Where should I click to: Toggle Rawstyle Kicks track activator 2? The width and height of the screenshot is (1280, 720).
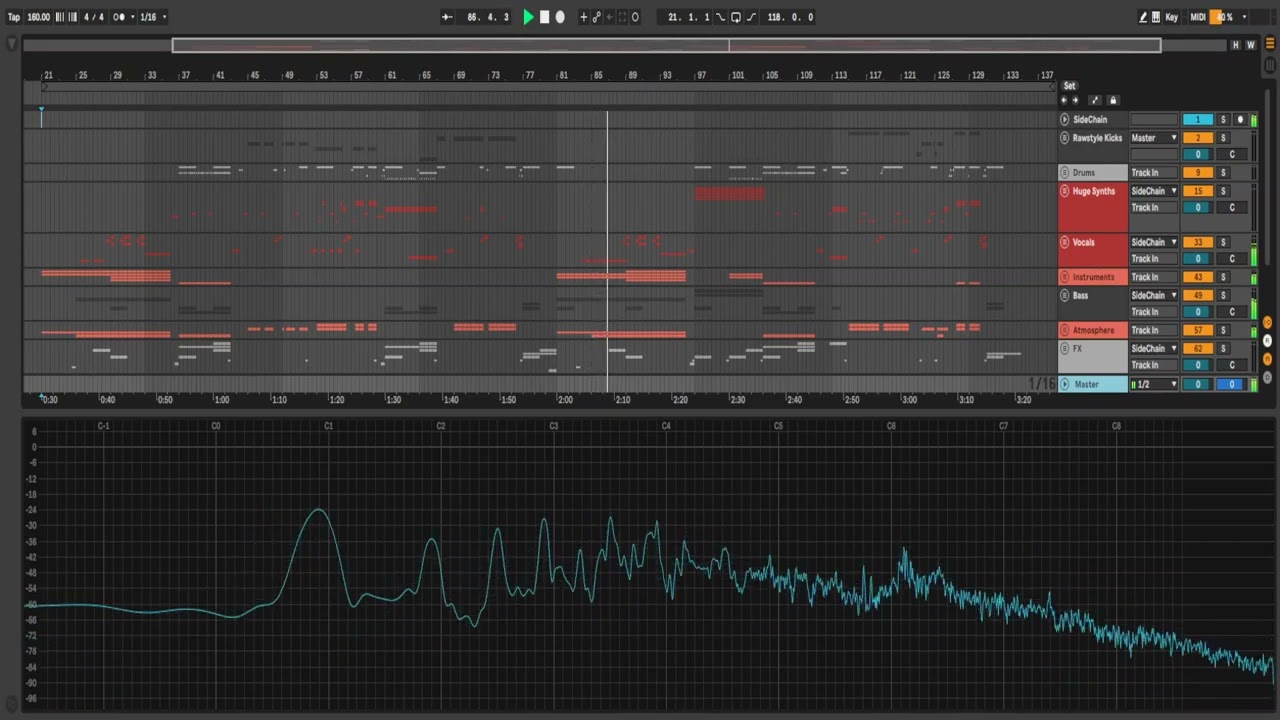[1198, 138]
